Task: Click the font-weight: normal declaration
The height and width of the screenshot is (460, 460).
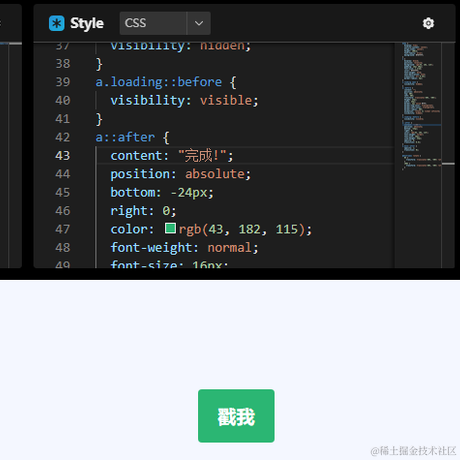Action: [184, 248]
